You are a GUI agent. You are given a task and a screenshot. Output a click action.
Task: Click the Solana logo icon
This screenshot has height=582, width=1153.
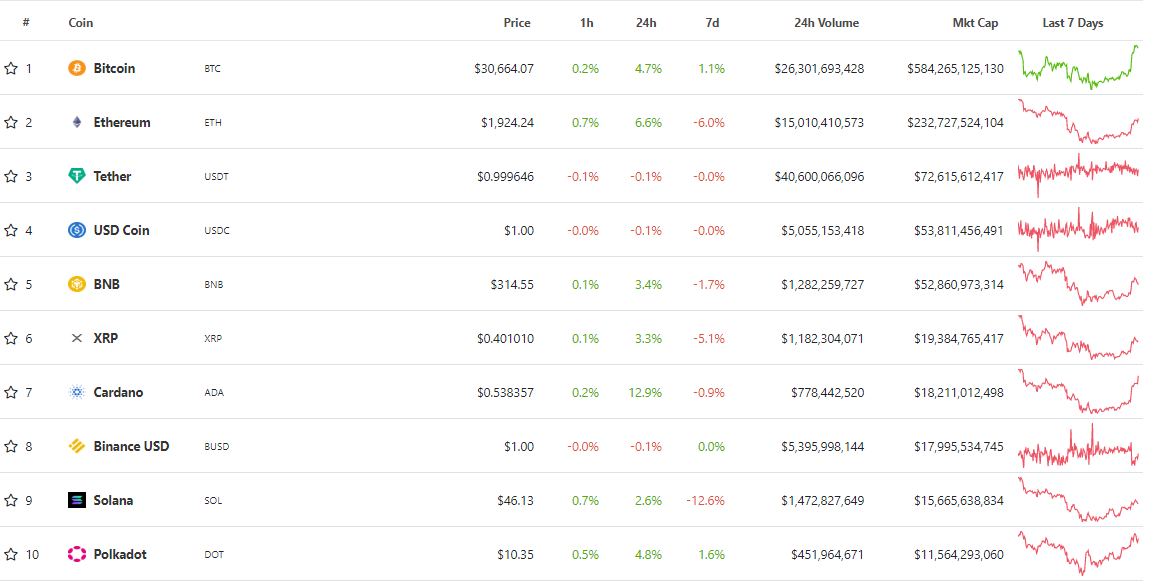[x=76, y=500]
